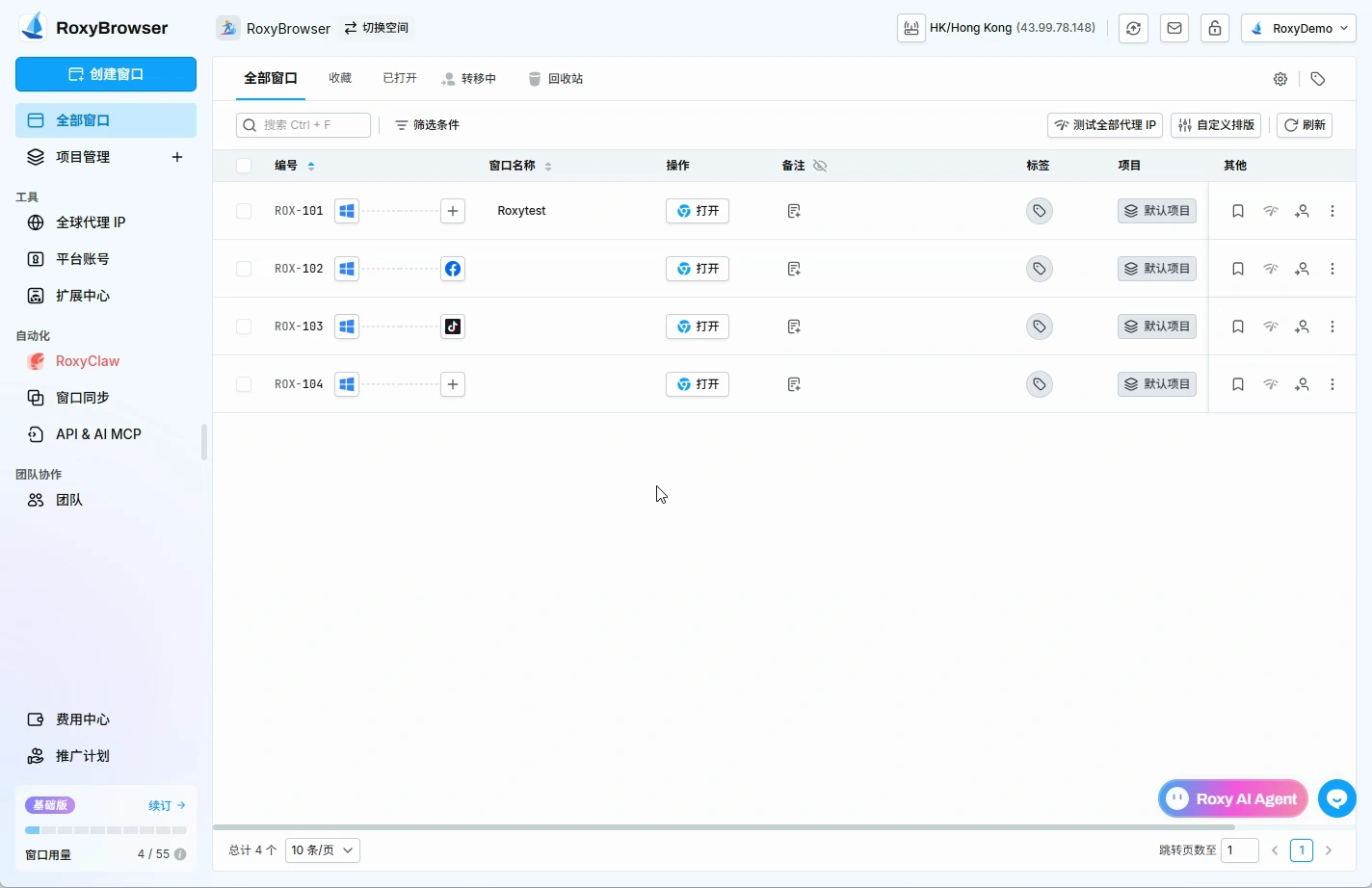The image size is (1372, 888).
Task: Check the ROX-101 row checkbox
Action: [244, 211]
